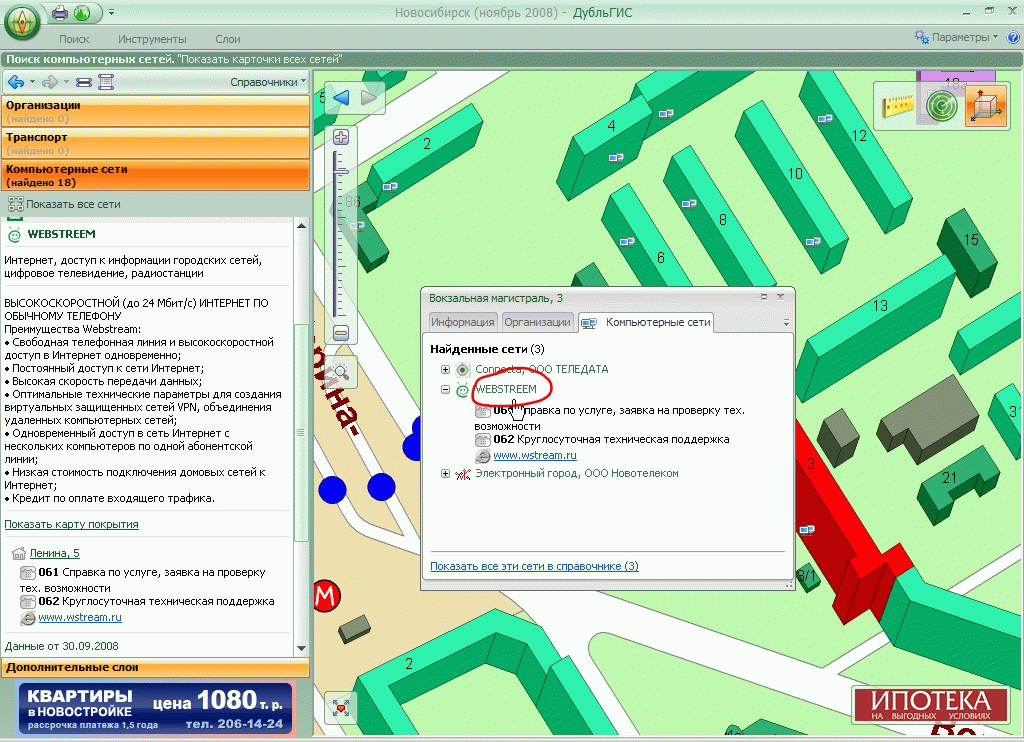This screenshot has height=742, width=1024.
Task: Click network icon on building 12
Action: (x=825, y=119)
